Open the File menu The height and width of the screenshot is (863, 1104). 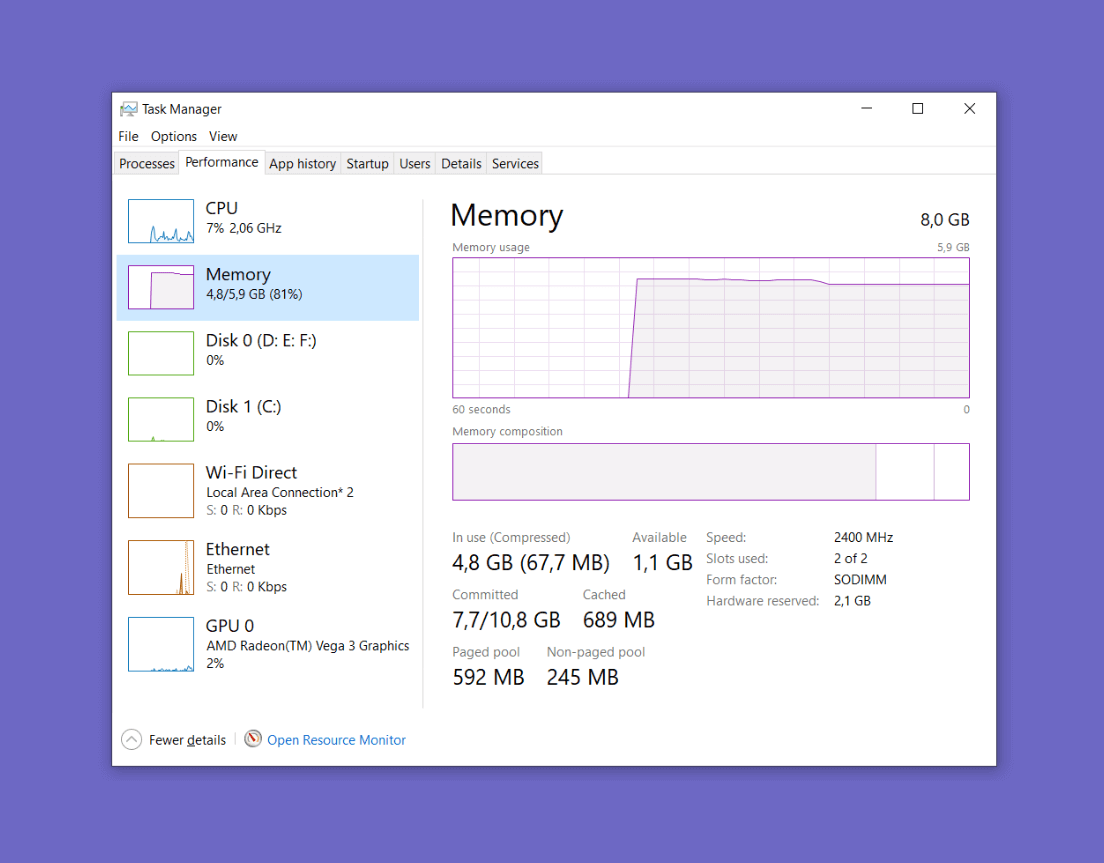(128, 136)
